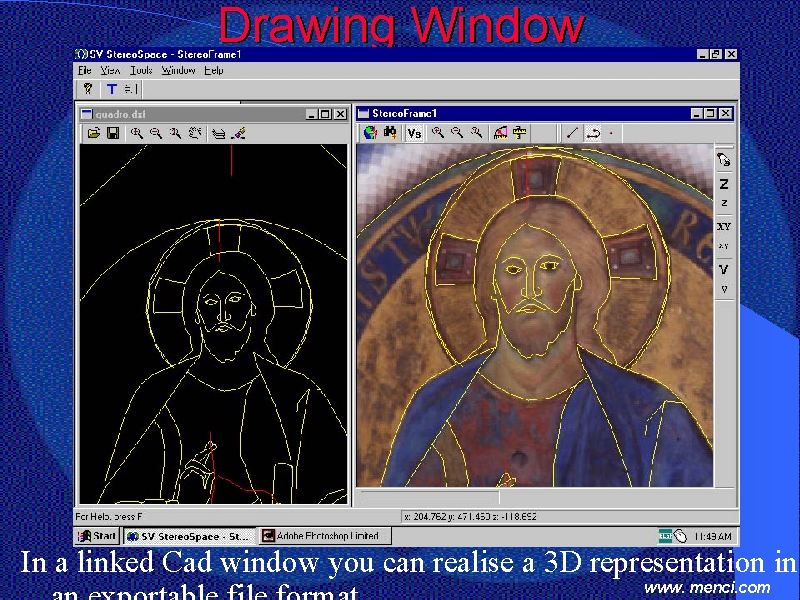Open a file in the quadro.dxf window

tap(93, 133)
